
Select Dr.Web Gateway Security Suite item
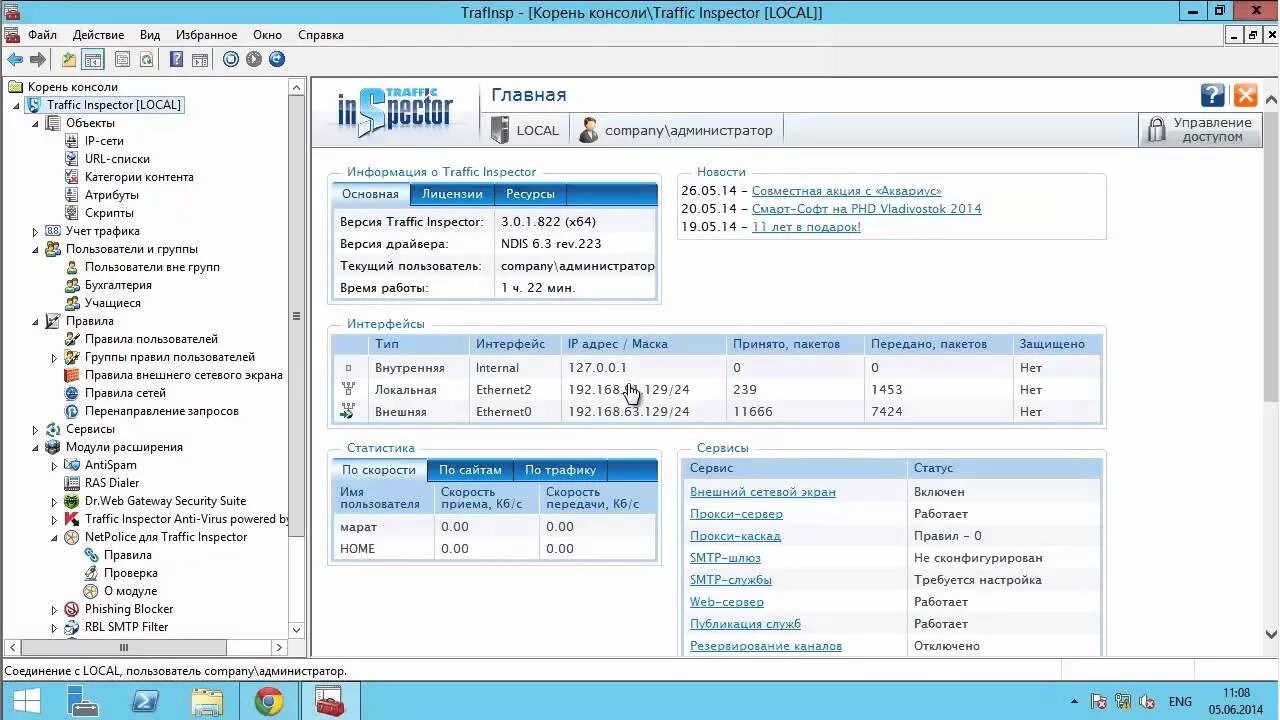(x=165, y=501)
